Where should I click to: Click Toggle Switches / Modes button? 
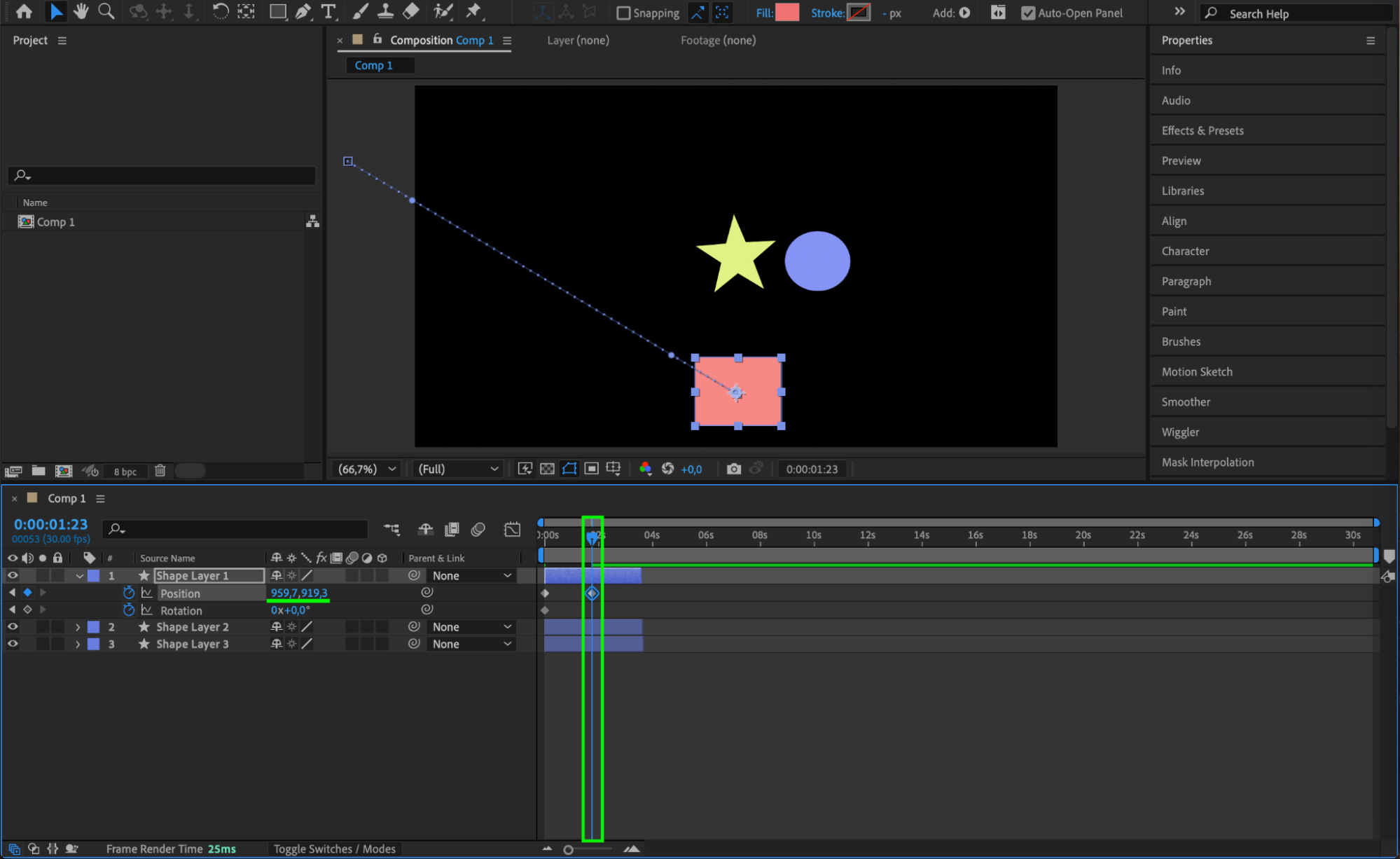click(x=334, y=848)
